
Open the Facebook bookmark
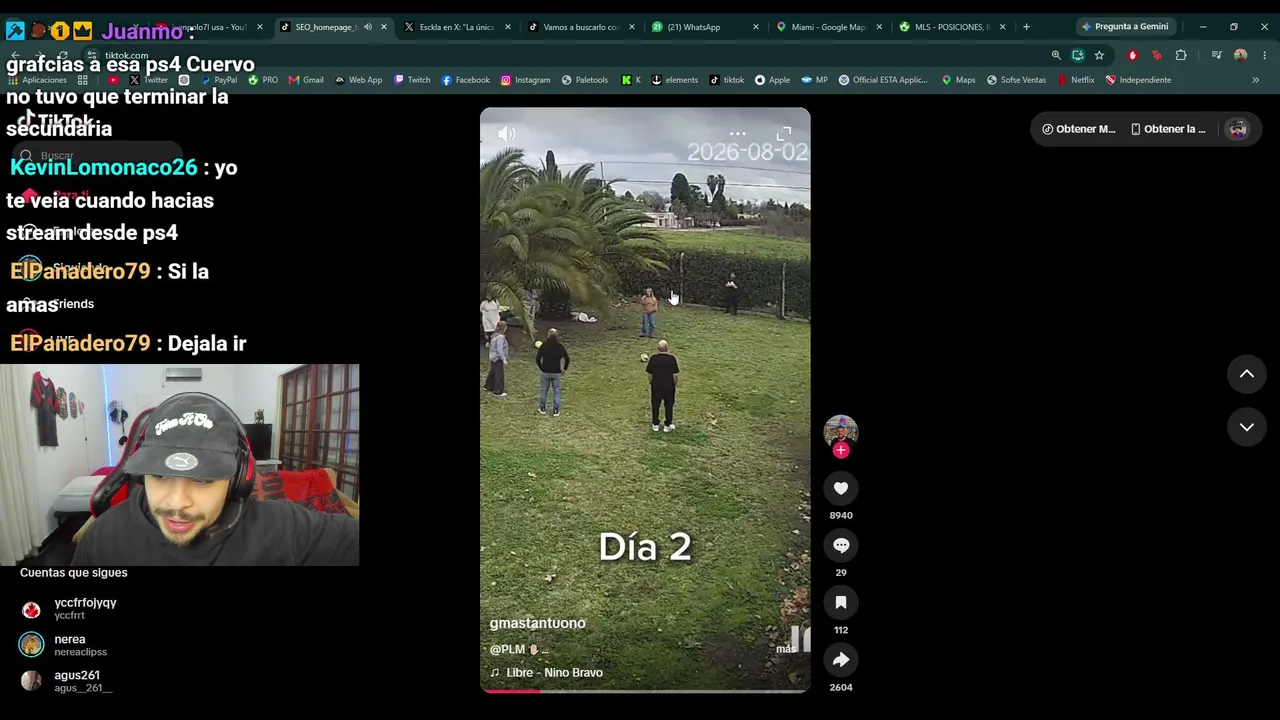click(x=465, y=80)
